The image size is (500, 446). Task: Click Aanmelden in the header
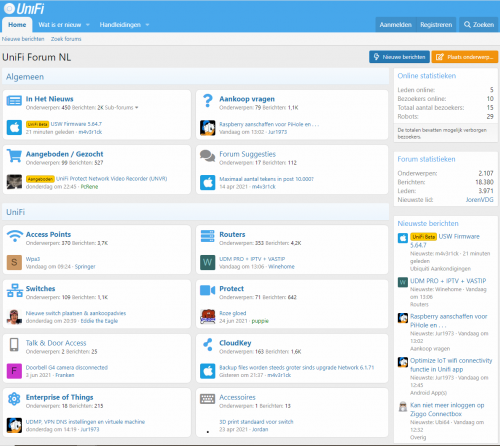click(x=396, y=25)
